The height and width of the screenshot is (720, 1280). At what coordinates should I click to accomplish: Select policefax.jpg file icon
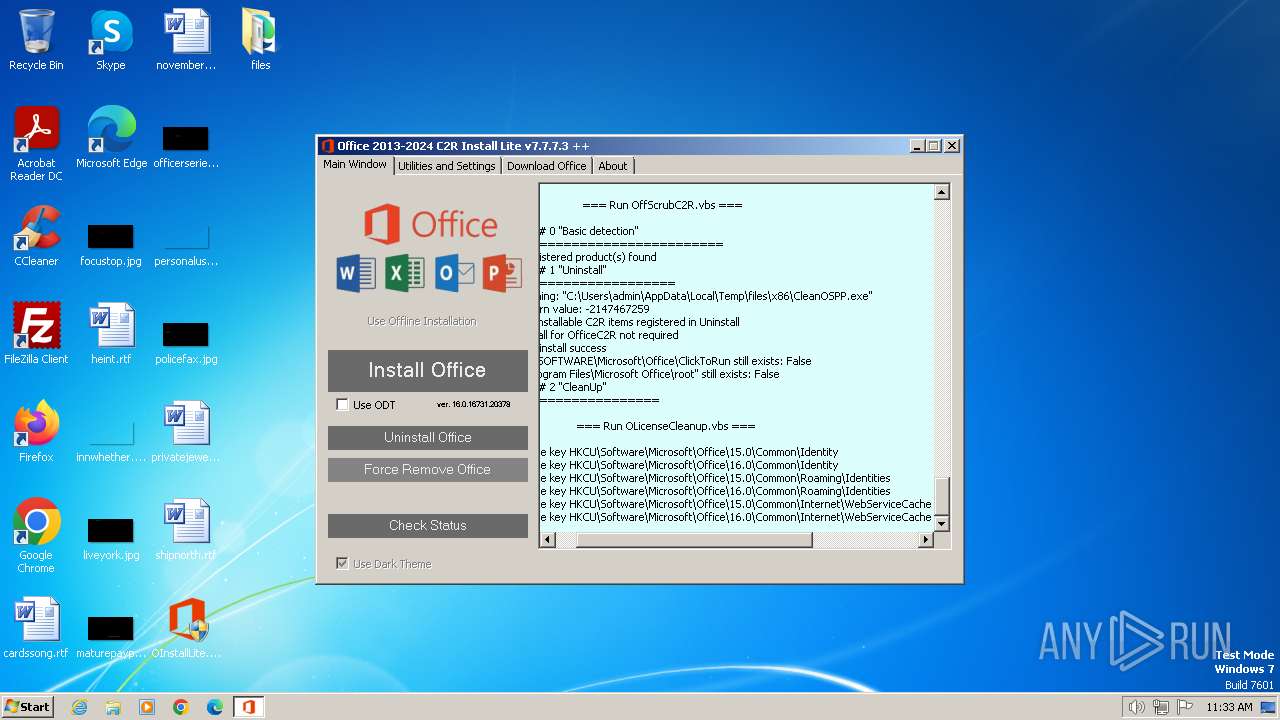click(x=186, y=342)
